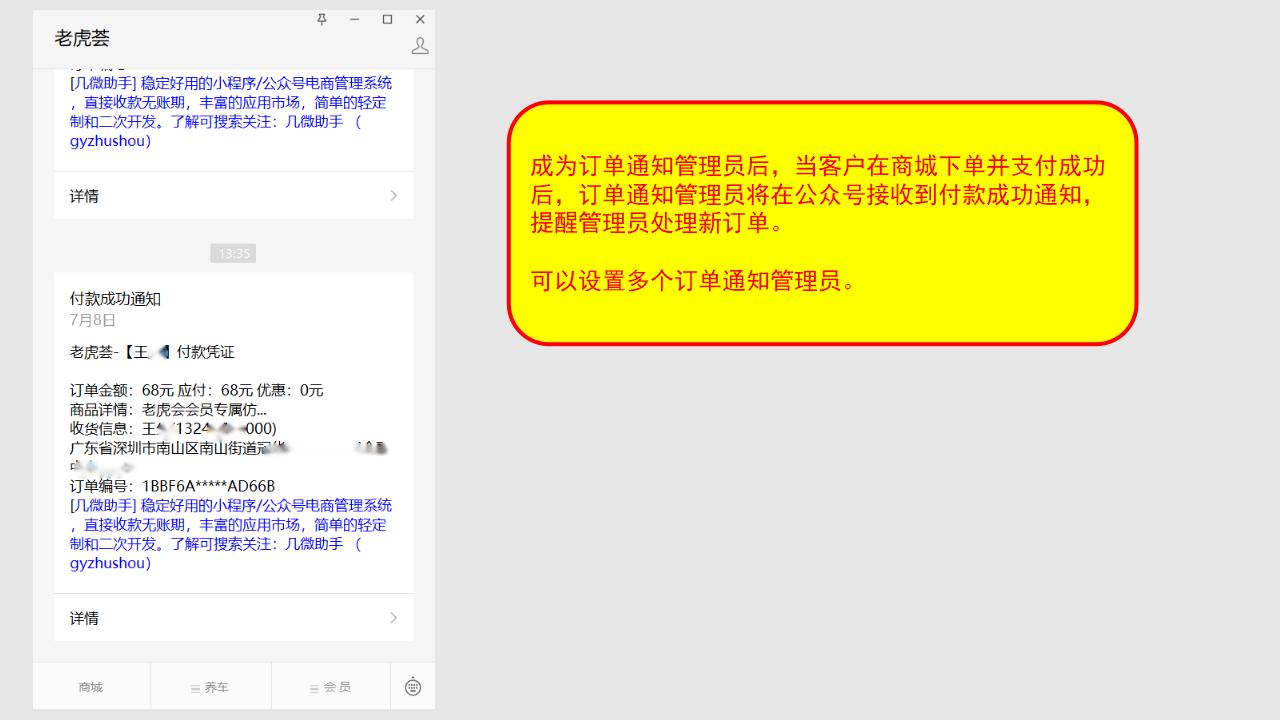Click the 付款成功通知 title

click(115, 299)
